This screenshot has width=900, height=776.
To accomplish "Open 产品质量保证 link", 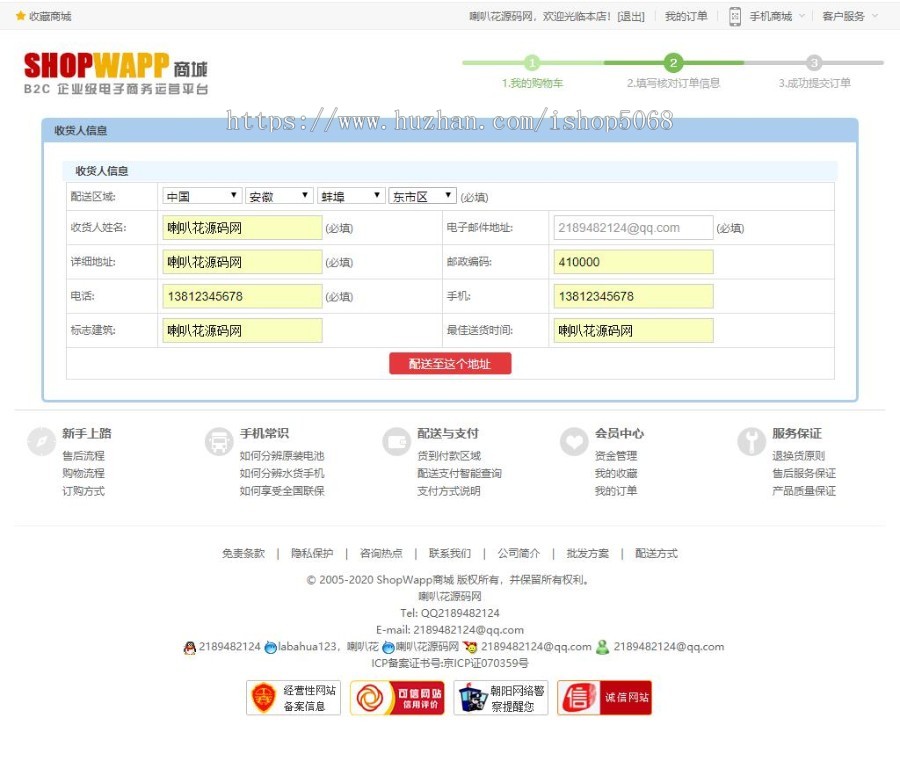I will (804, 491).
